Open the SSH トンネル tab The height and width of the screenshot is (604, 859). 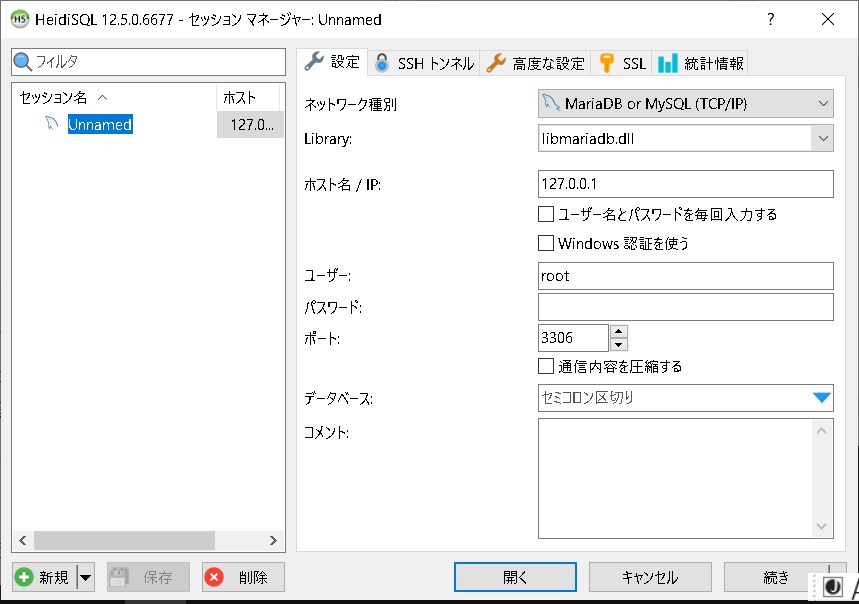point(424,64)
